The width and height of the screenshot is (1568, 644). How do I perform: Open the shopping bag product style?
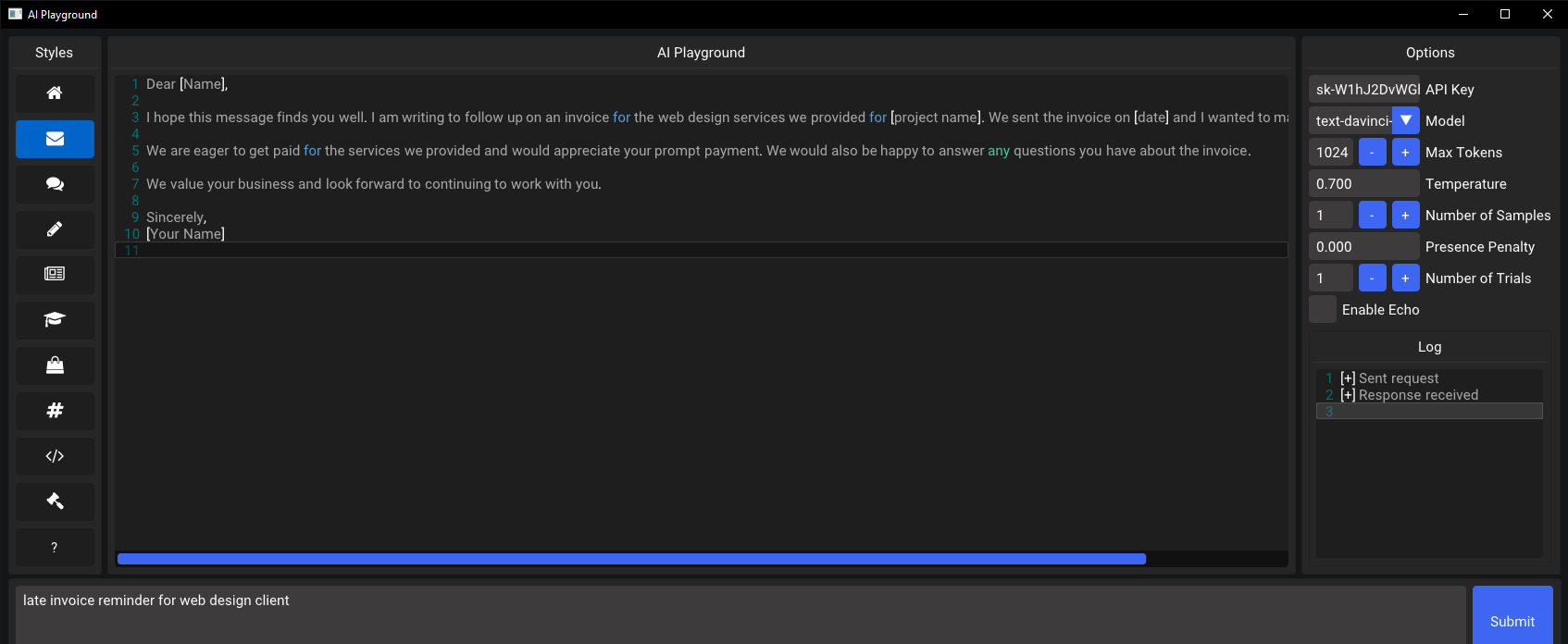point(55,365)
